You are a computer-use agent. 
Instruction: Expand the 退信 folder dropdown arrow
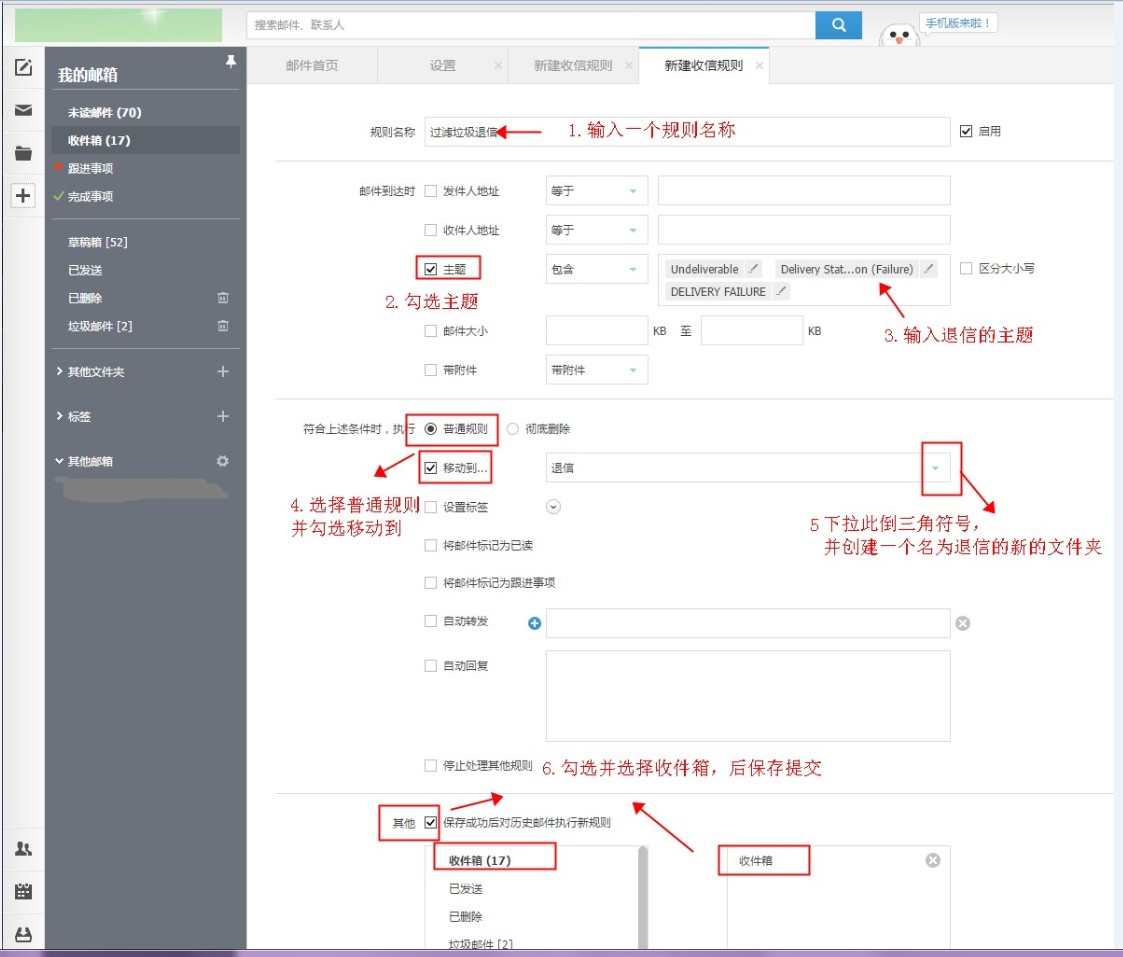[935, 468]
